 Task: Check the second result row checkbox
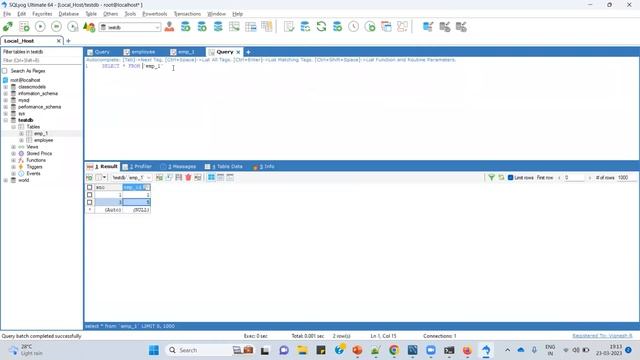tap(89, 202)
